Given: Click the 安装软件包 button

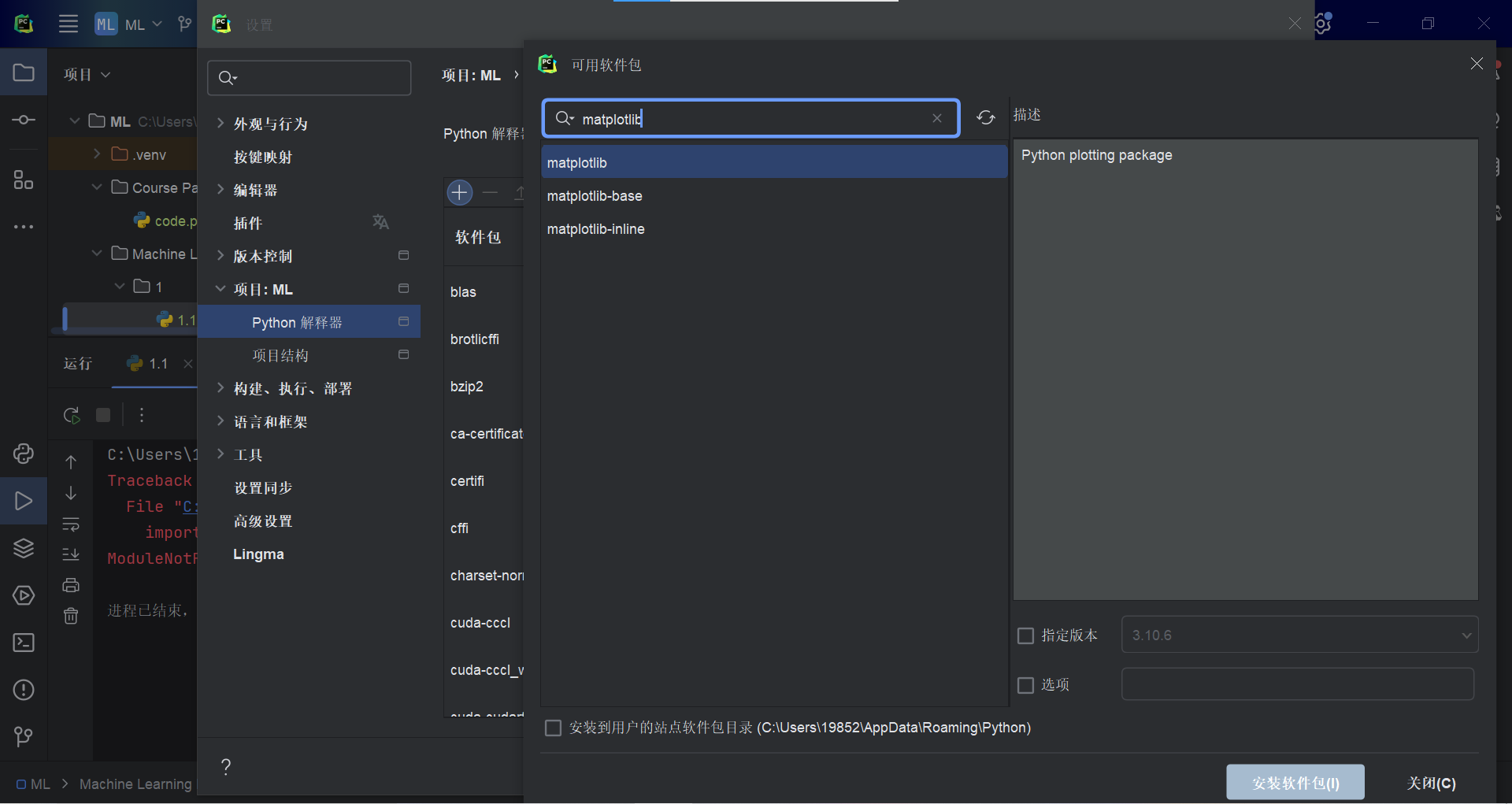Looking at the screenshot, I should (x=1295, y=783).
